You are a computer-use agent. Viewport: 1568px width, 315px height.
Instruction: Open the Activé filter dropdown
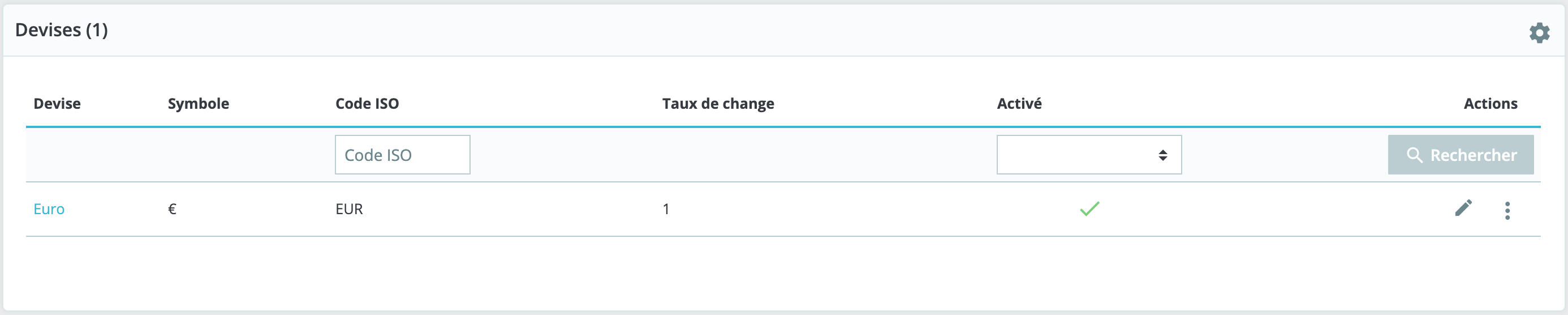click(1088, 155)
